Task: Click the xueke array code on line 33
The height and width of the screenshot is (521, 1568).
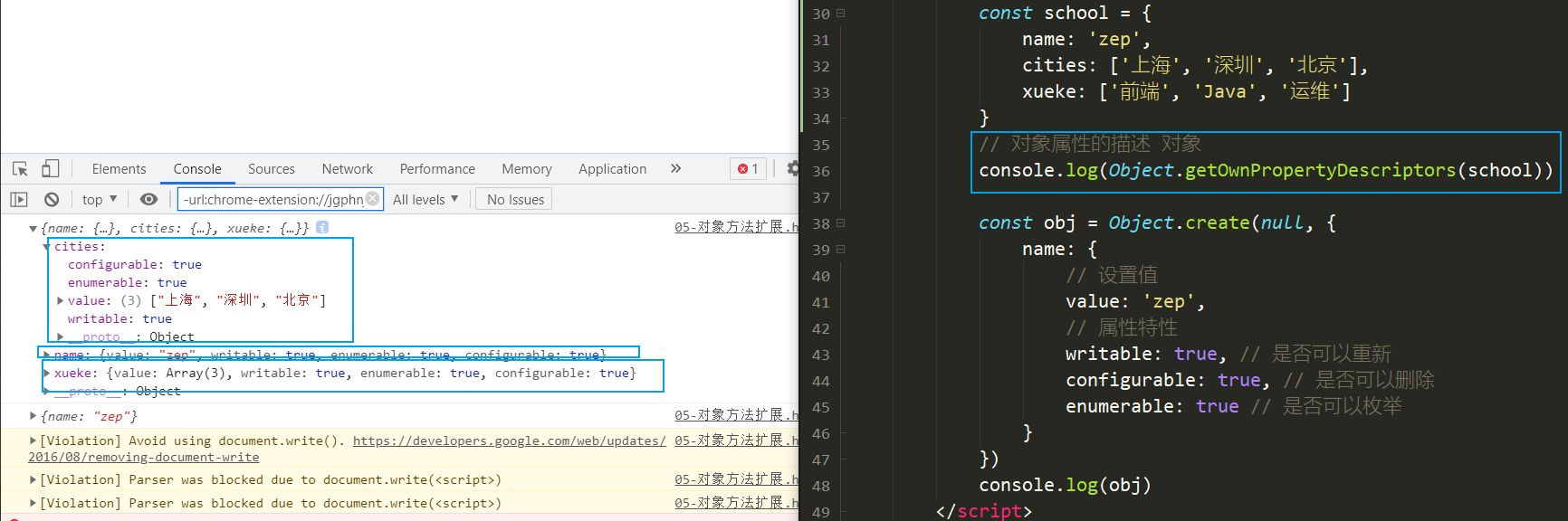Action: (x=1186, y=91)
